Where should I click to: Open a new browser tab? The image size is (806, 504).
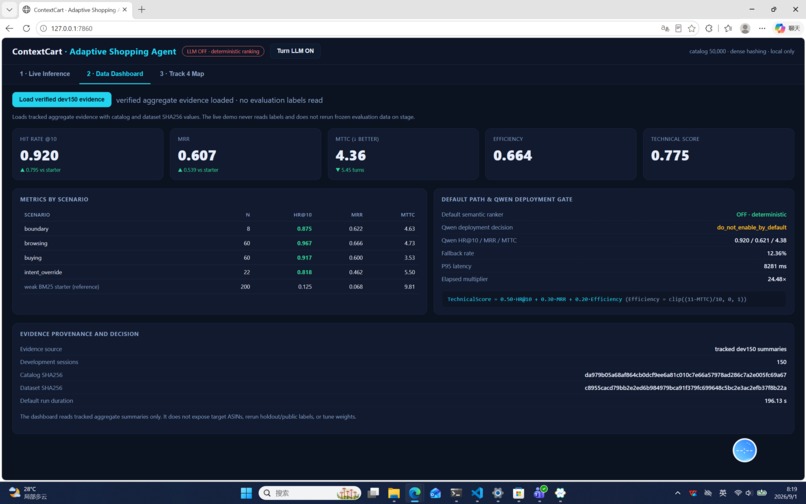pyautogui.click(x=141, y=9)
